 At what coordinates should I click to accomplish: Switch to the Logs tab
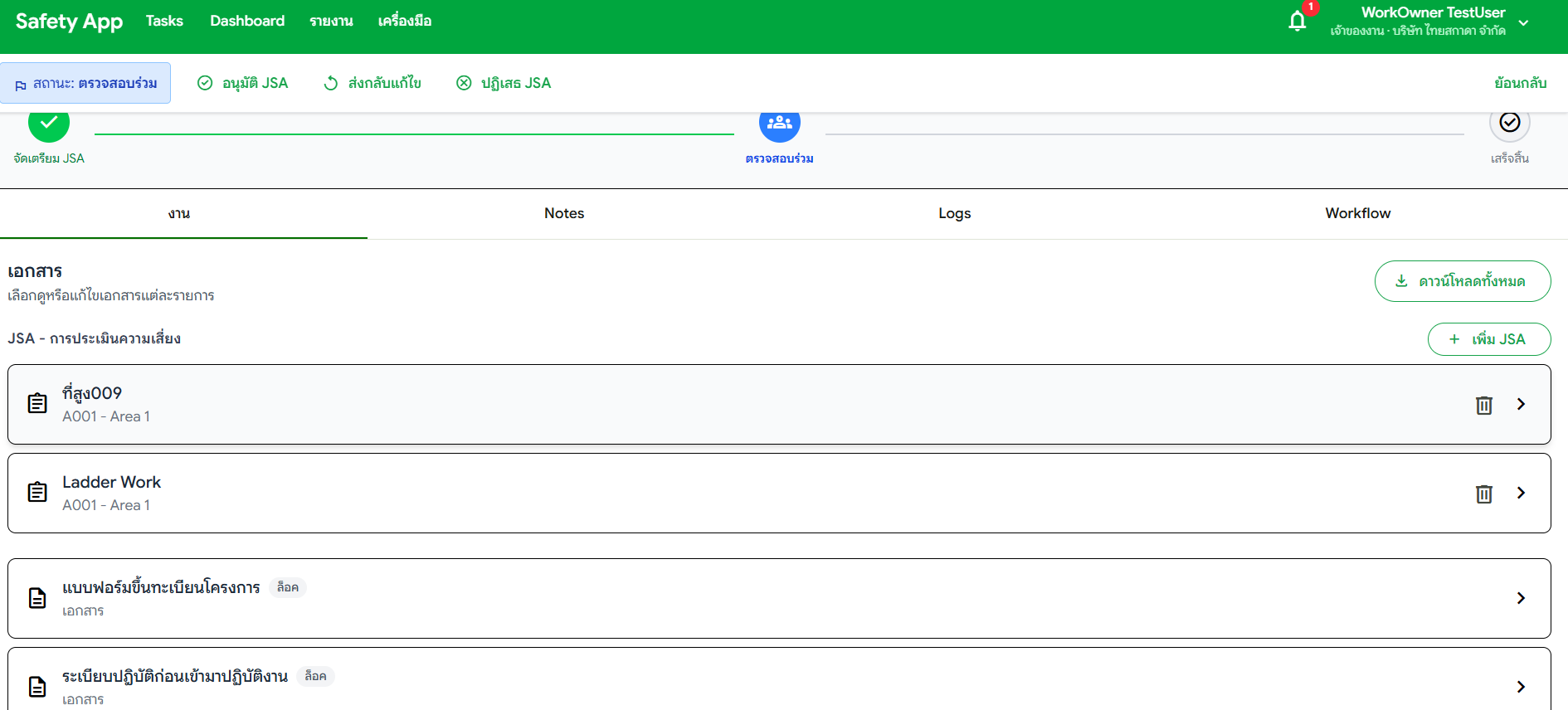pyautogui.click(x=955, y=213)
